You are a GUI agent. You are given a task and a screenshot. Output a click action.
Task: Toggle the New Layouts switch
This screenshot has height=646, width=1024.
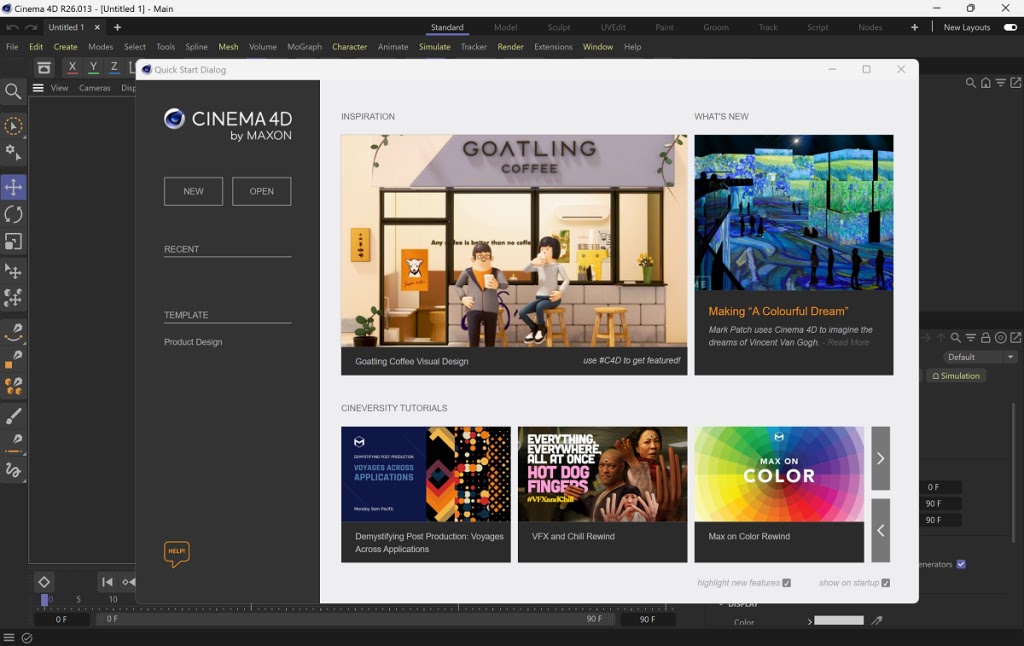[x=1010, y=27]
